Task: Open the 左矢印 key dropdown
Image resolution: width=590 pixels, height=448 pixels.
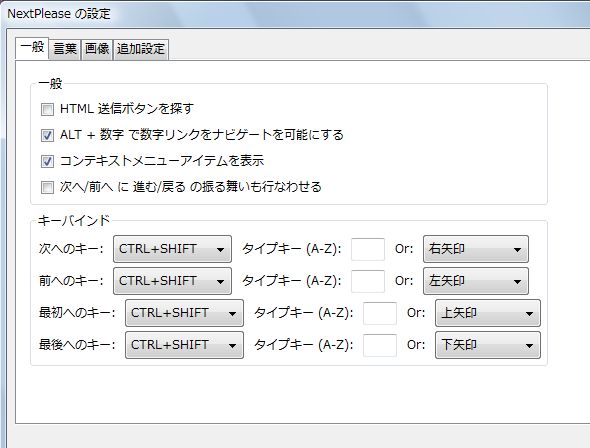Action: [476, 281]
